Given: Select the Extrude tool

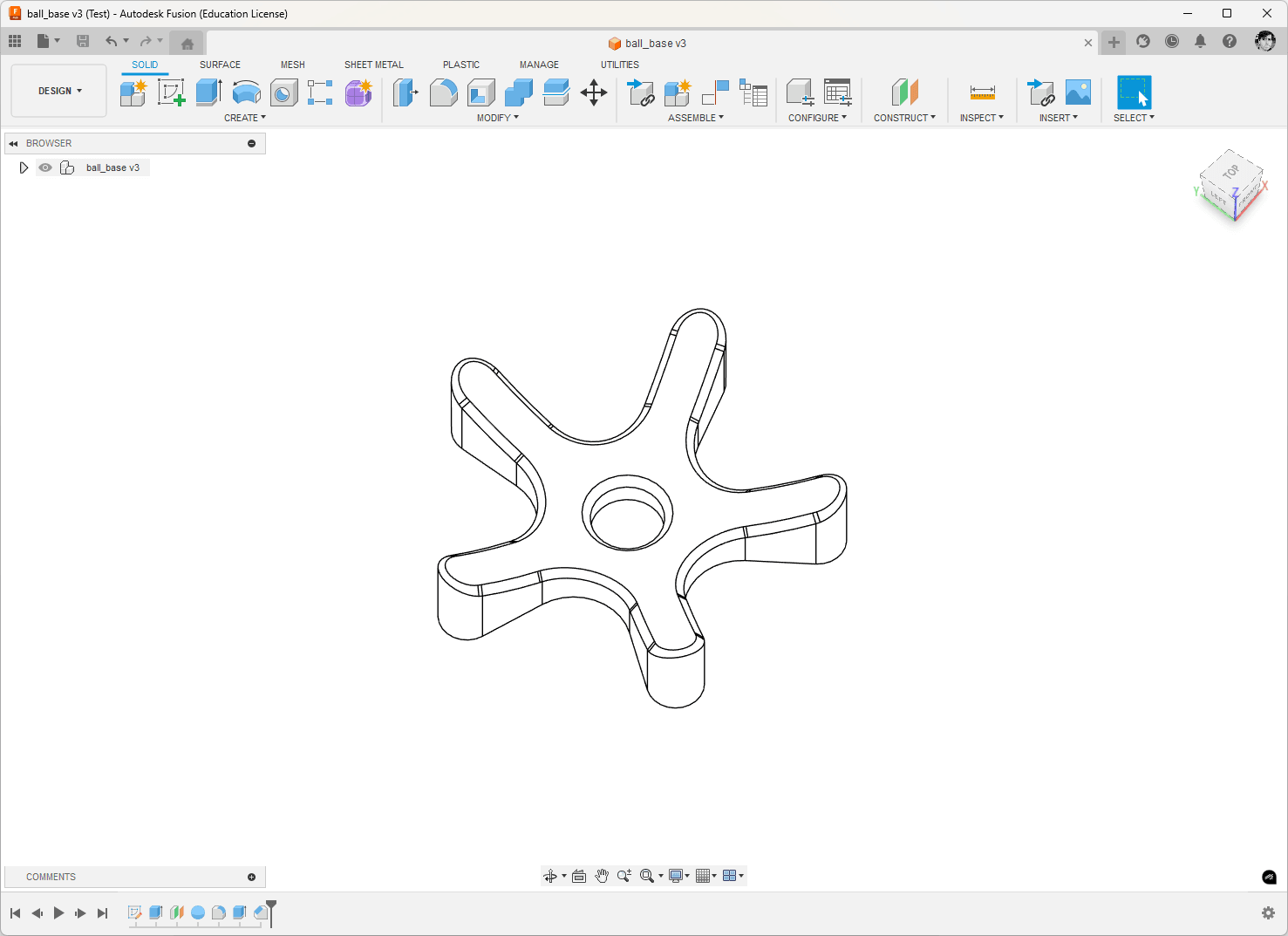Looking at the screenshot, I should point(208,92).
